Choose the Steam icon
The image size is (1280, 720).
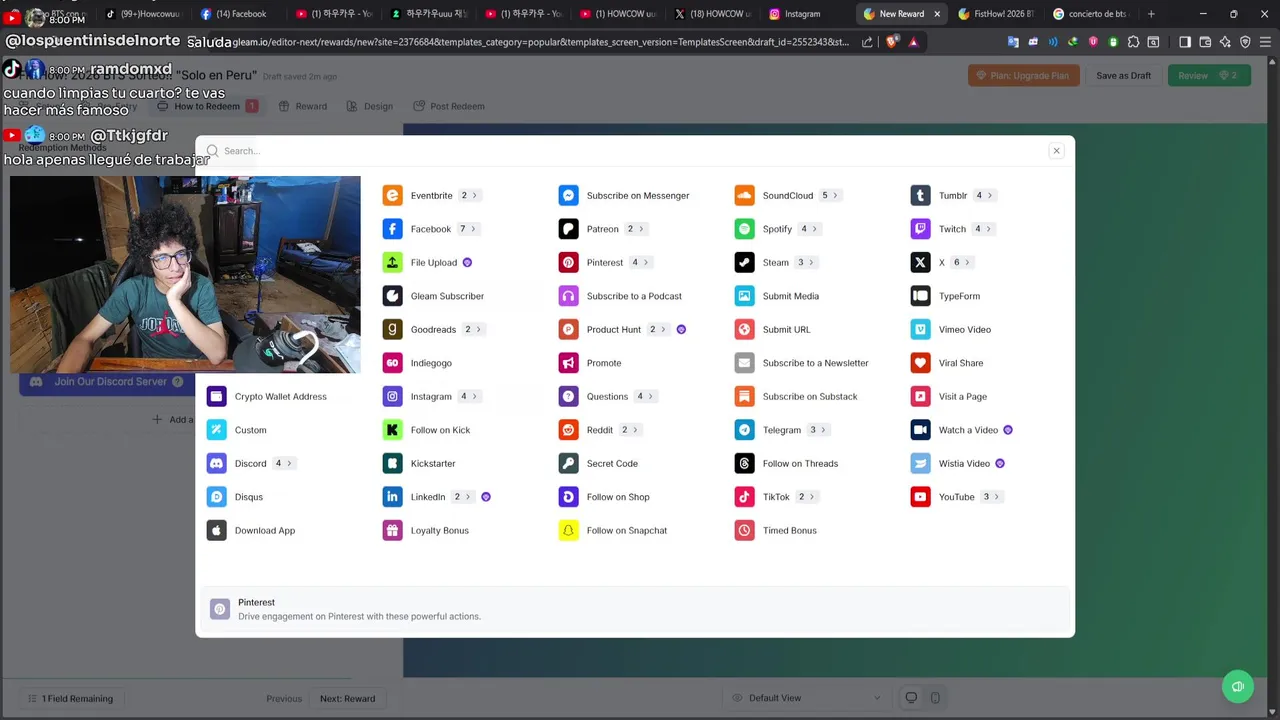pyautogui.click(x=744, y=263)
